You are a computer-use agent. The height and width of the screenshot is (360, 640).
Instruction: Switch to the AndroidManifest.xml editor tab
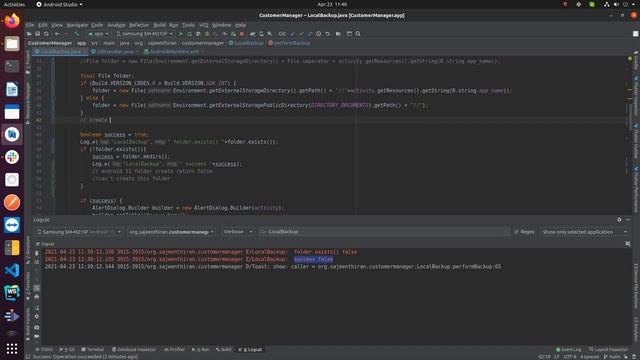point(173,52)
